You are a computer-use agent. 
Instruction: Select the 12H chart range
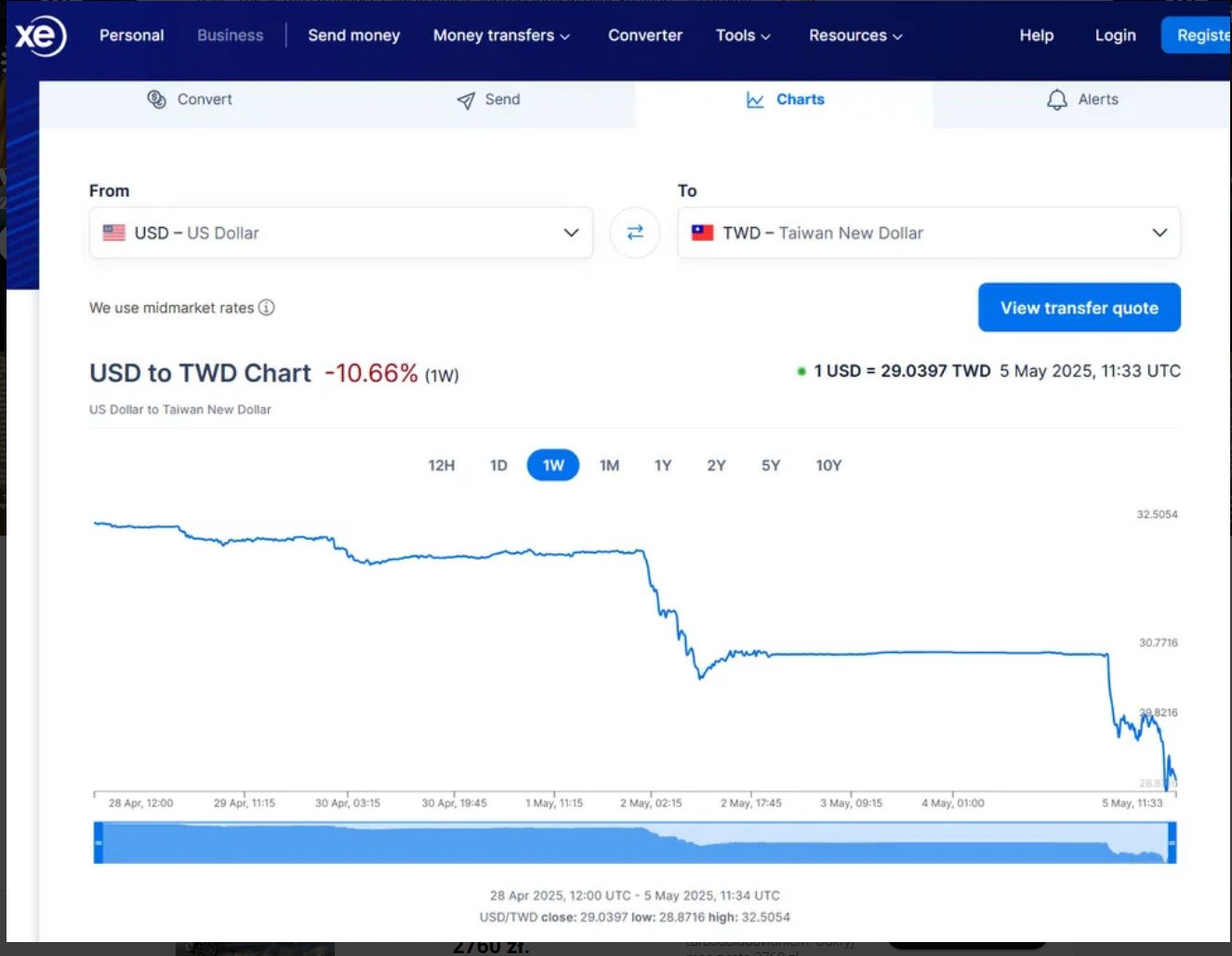(x=442, y=465)
